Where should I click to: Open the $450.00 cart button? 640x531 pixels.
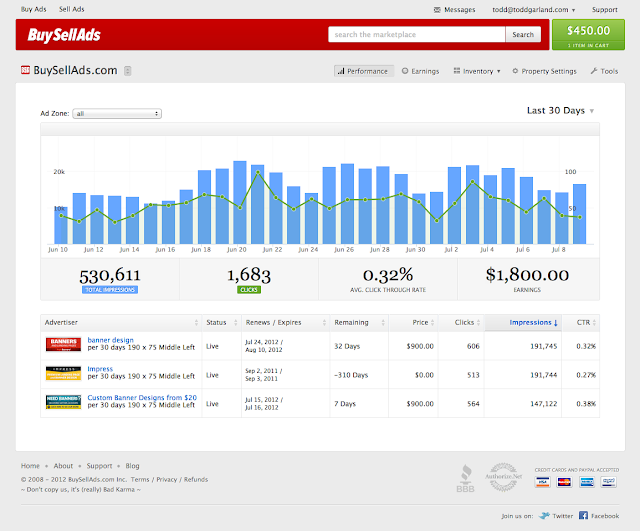(588, 35)
